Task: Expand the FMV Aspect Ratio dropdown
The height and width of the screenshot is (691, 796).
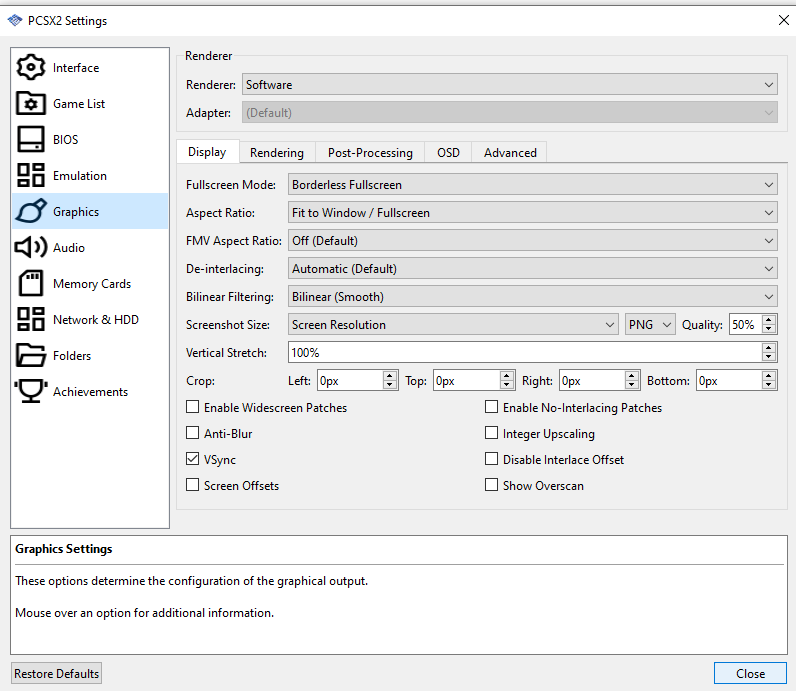Action: click(x=533, y=240)
